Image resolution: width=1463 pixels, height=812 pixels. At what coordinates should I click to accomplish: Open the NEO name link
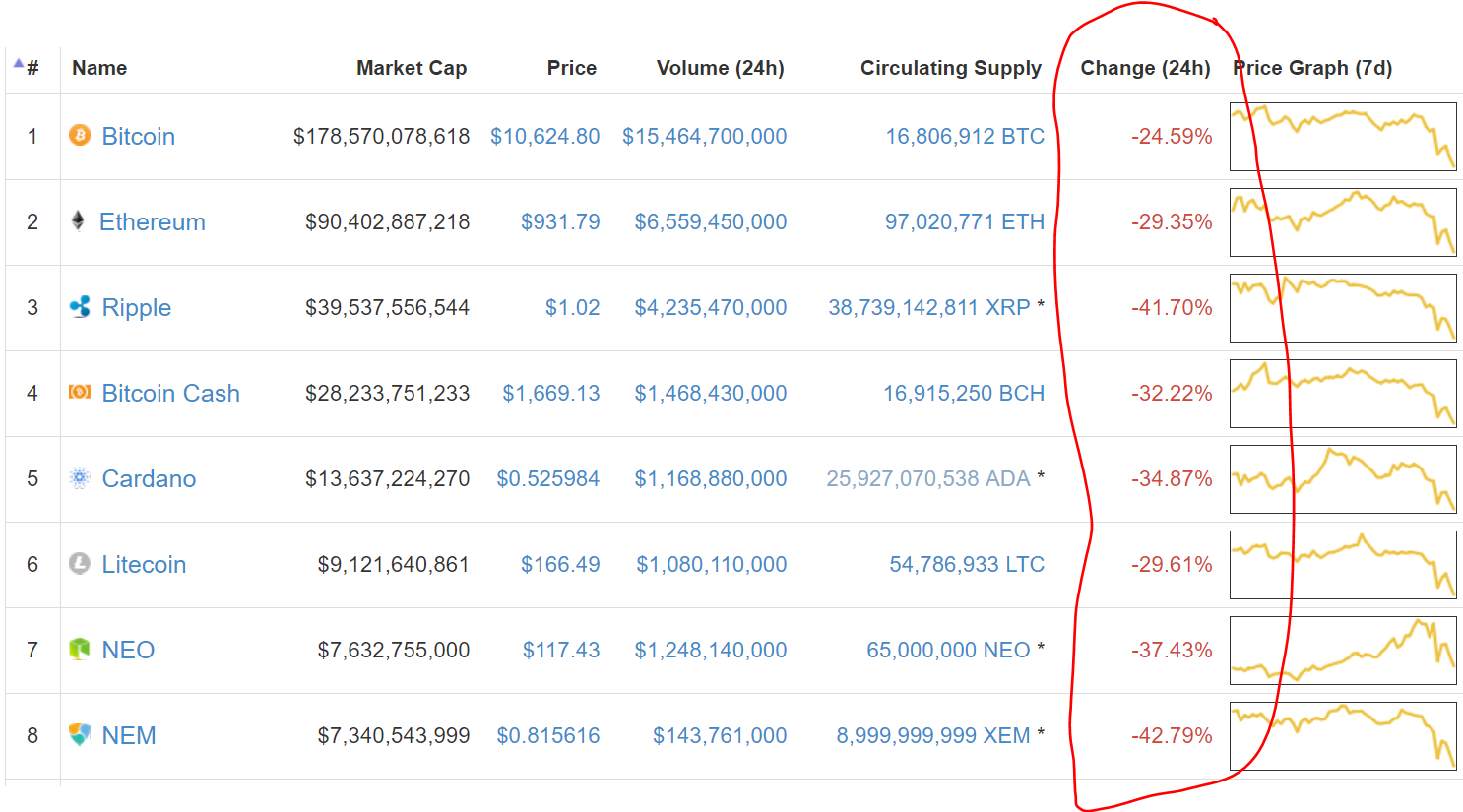coord(129,651)
